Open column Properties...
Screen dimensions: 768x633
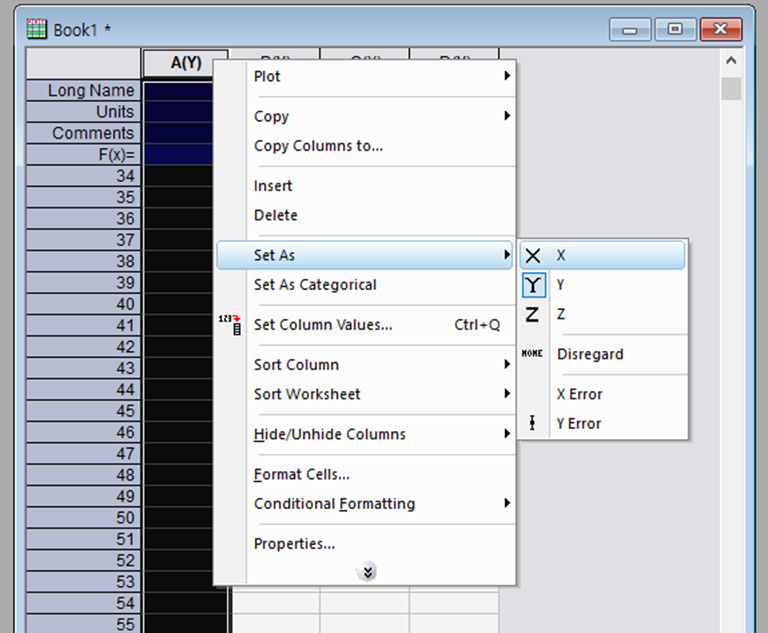[x=365, y=544]
